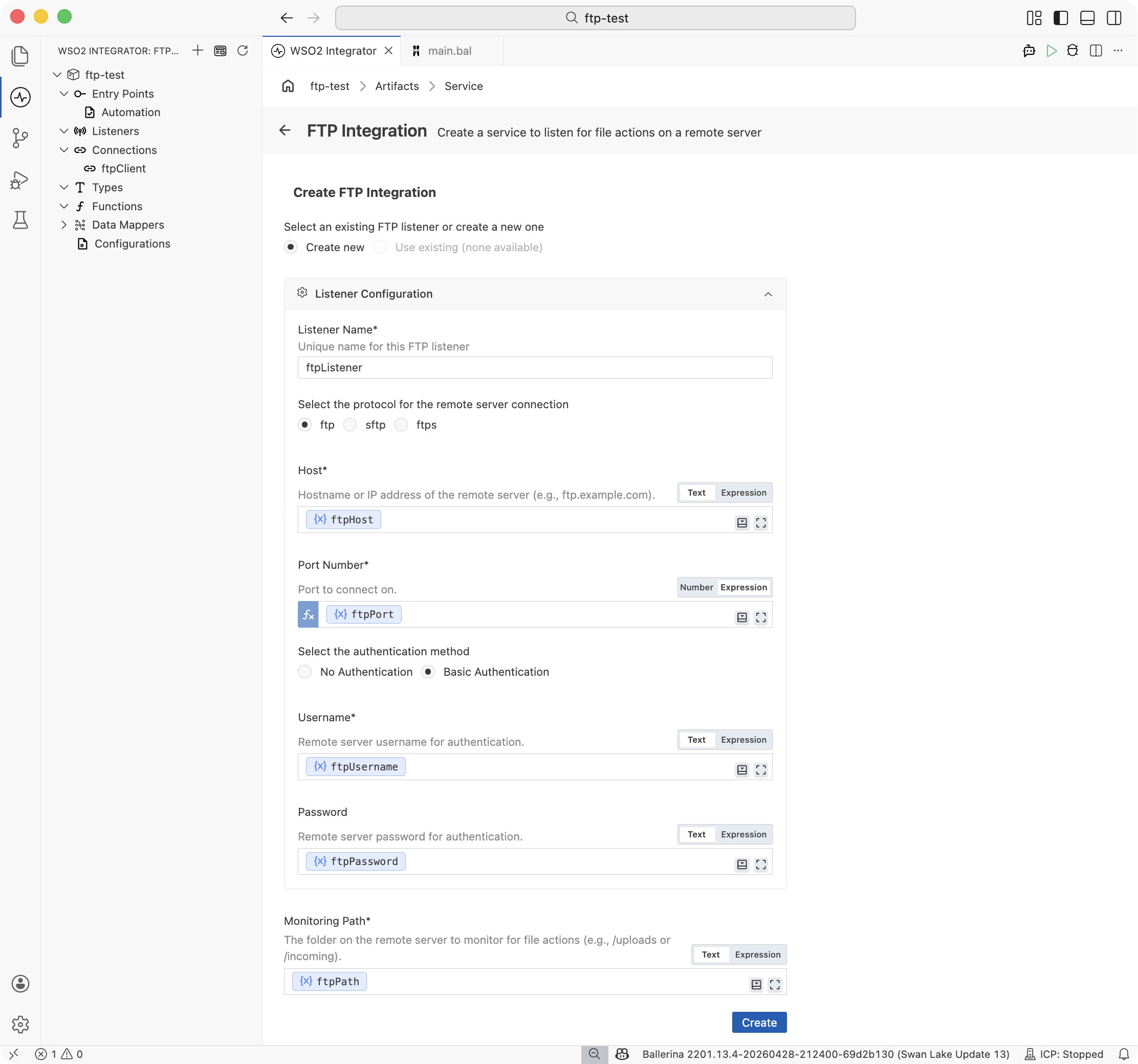Split the editor with the split icon
1138x1064 pixels.
(x=1096, y=50)
